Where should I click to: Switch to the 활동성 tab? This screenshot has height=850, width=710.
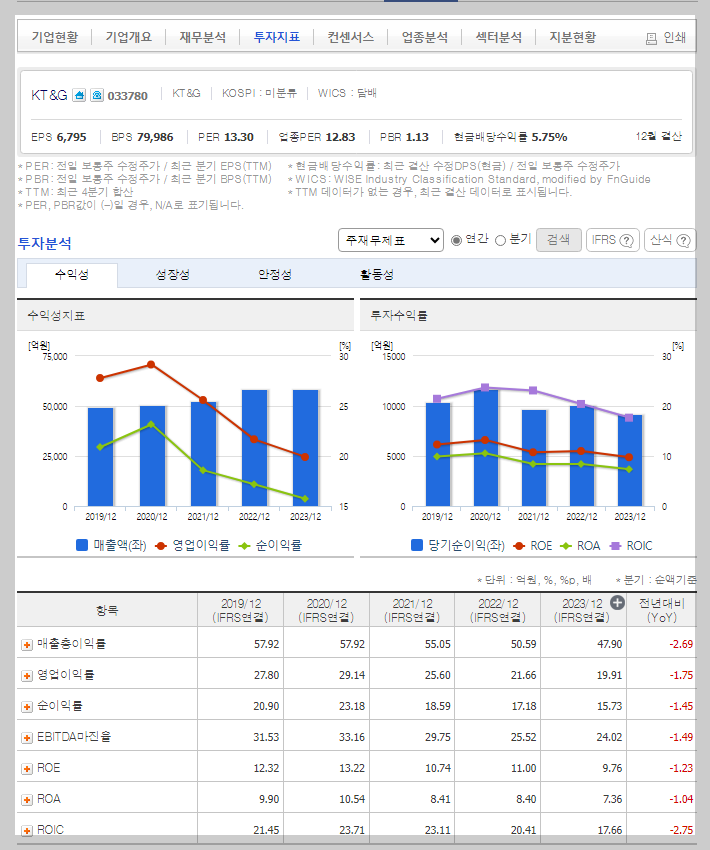click(x=377, y=275)
